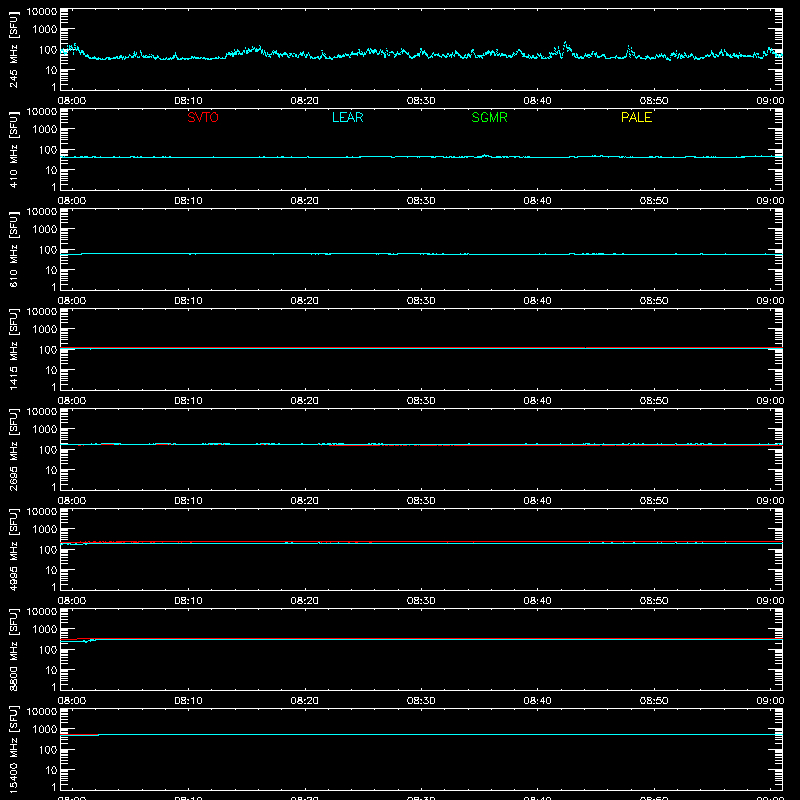Image resolution: width=800 pixels, height=800 pixels.
Task: Click the 09:00 tick label of 1415 MHz plot
Action: [770, 401]
